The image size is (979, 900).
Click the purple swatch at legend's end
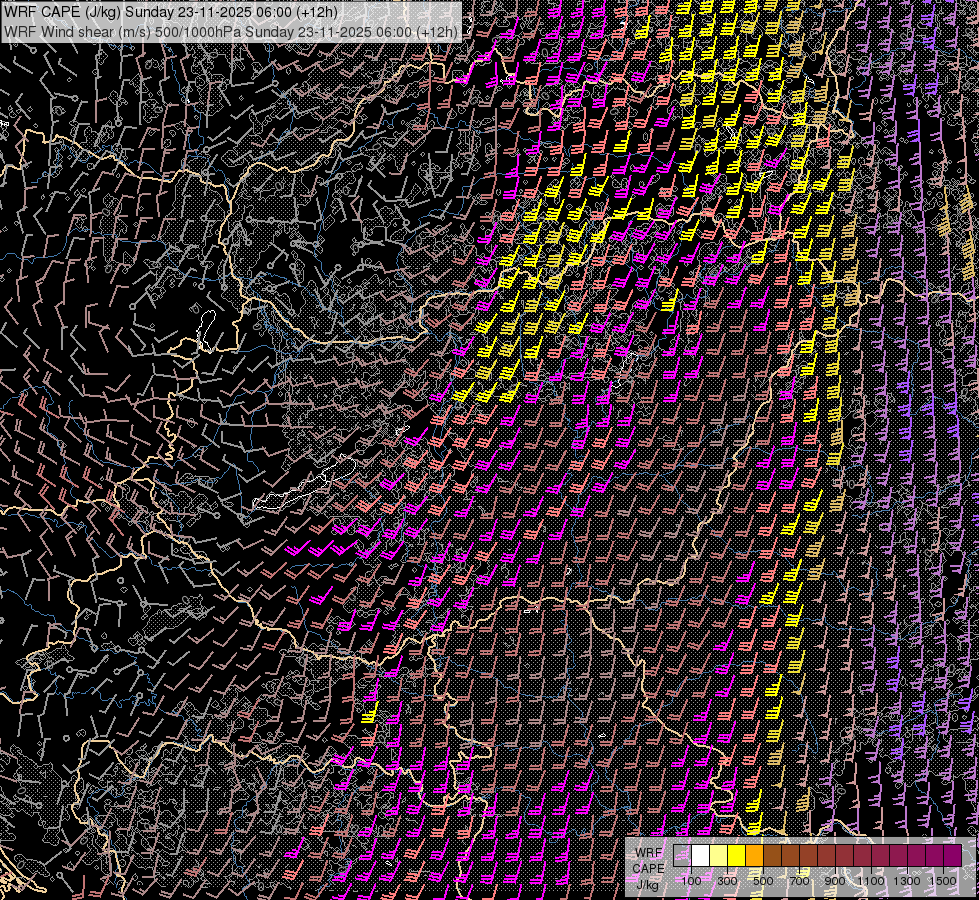pyautogui.click(x=952, y=855)
